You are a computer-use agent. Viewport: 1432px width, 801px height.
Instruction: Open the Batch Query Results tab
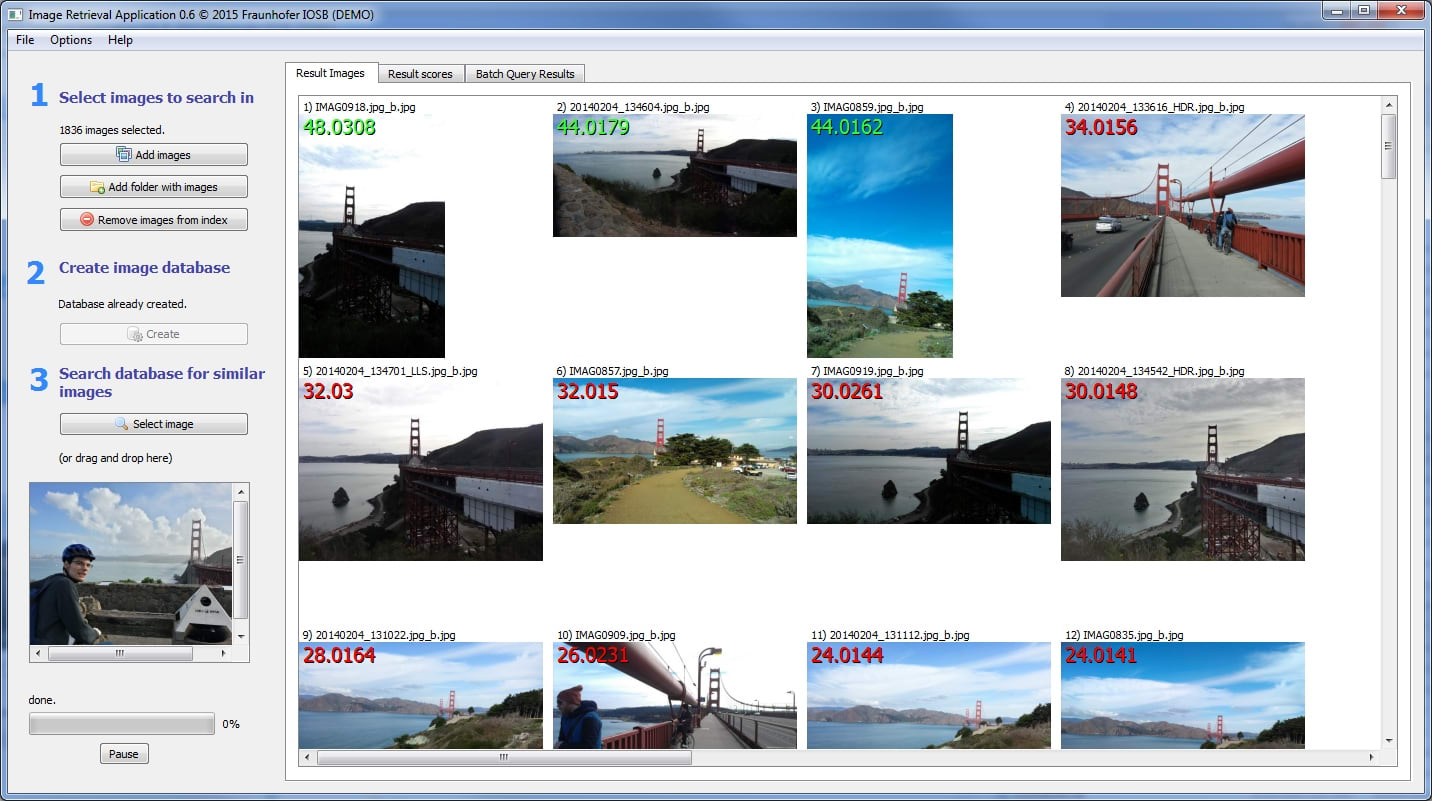click(525, 74)
